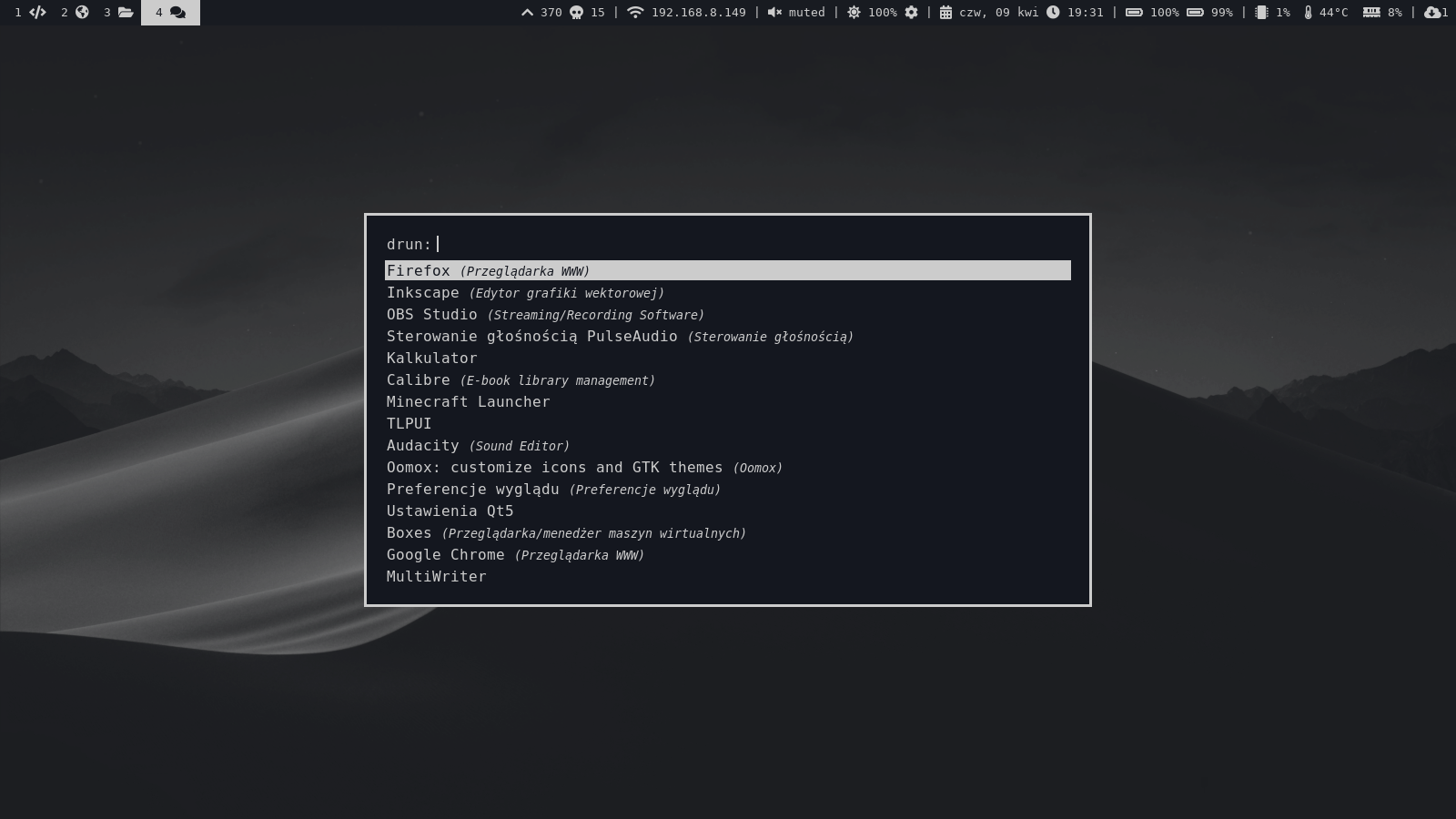Open Sterowanie głośnością PulseAudio entry
The height and width of the screenshot is (819, 1456).
(x=728, y=336)
